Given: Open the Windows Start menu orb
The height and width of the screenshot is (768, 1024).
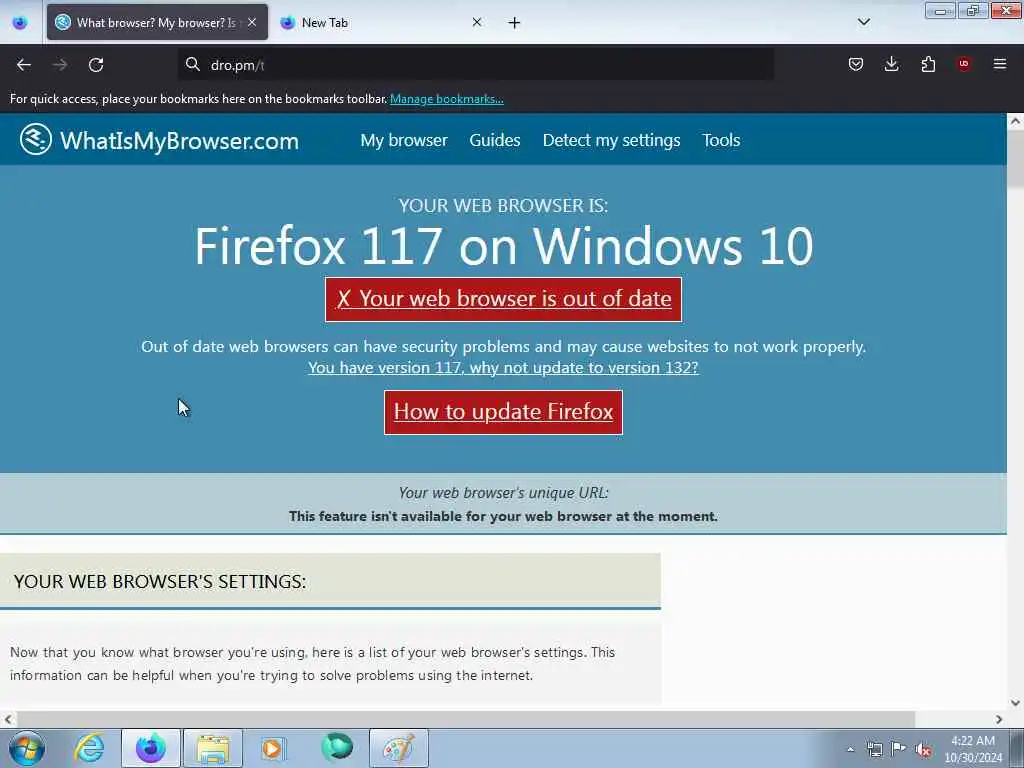Looking at the screenshot, I should (x=27, y=748).
